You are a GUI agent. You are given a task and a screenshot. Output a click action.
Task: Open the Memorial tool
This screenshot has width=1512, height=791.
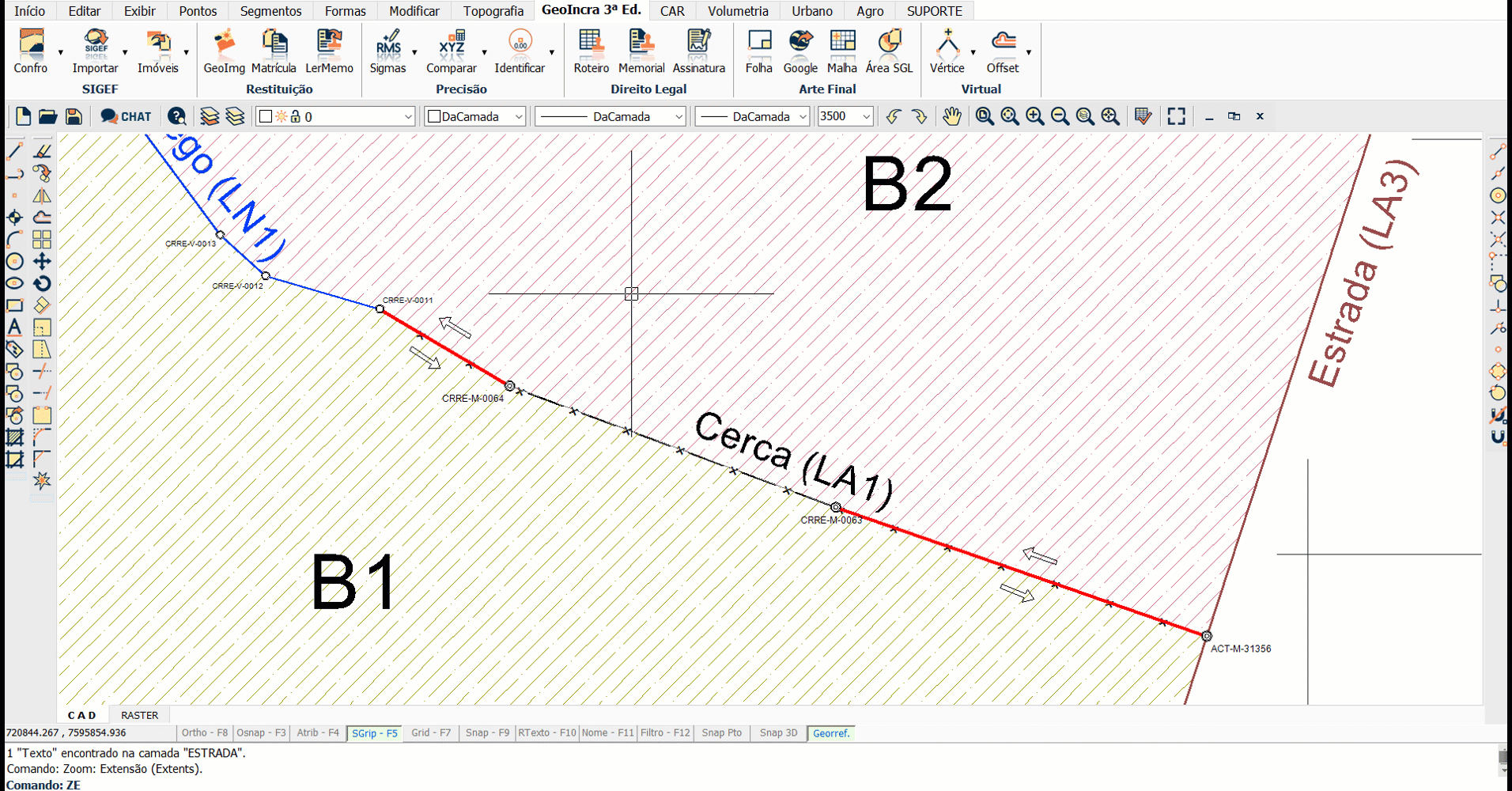641,51
